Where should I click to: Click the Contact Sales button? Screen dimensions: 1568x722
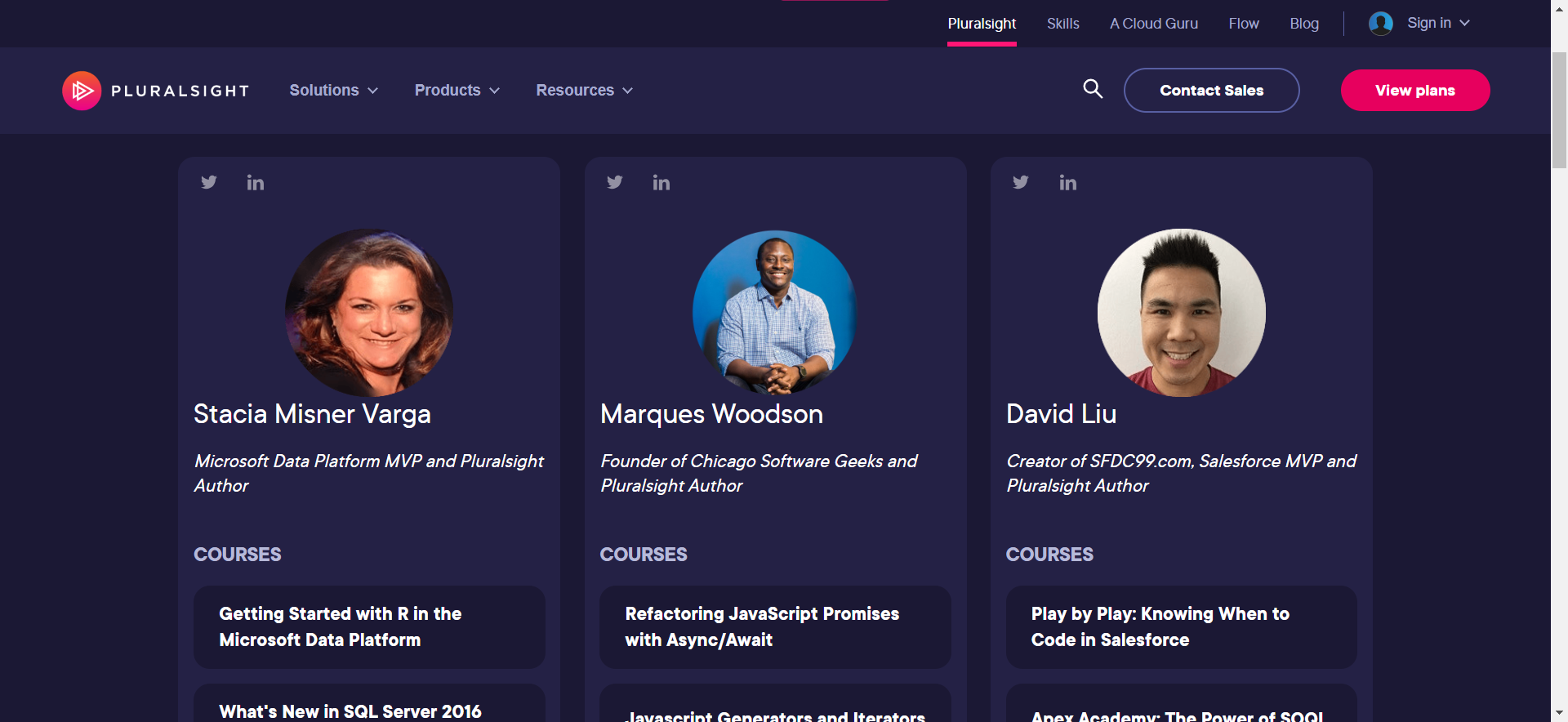1212,91
